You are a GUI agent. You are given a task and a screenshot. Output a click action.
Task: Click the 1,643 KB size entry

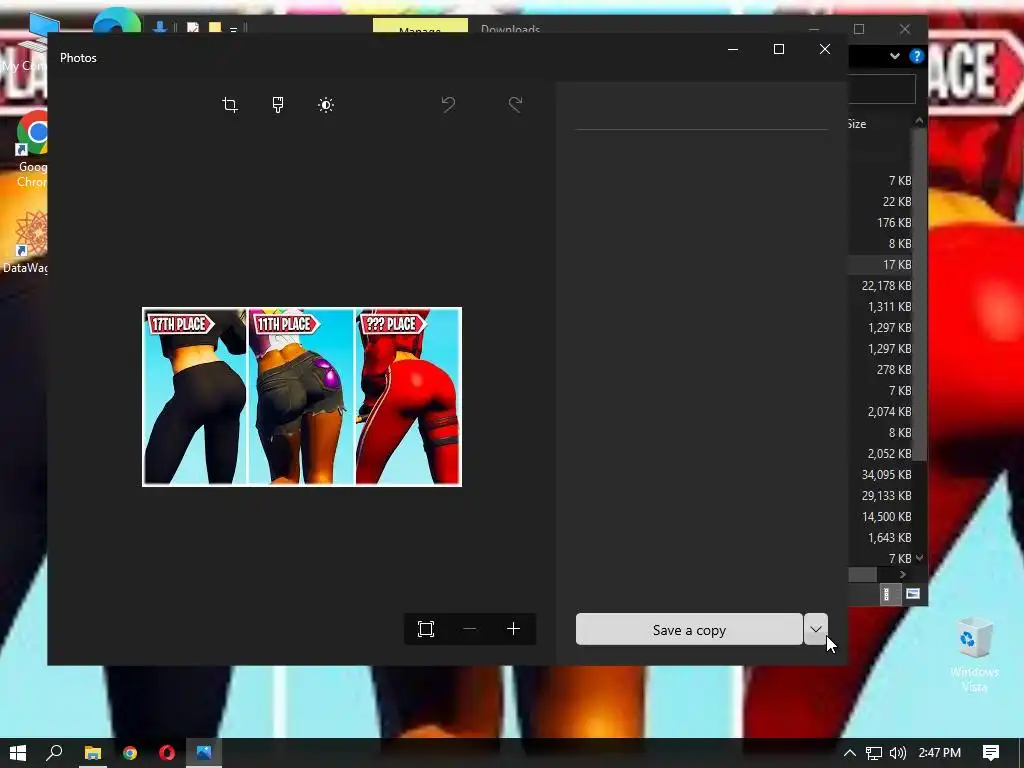[889, 537]
